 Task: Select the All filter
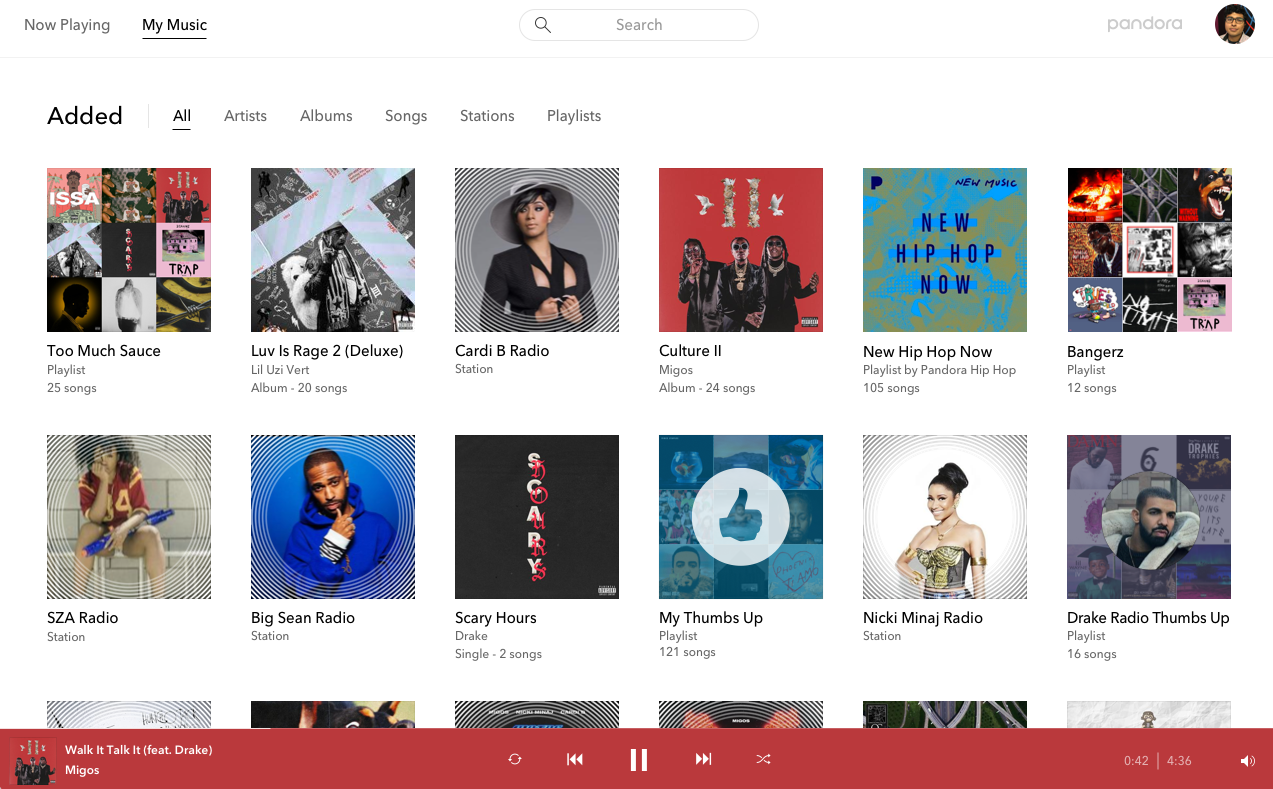[182, 116]
